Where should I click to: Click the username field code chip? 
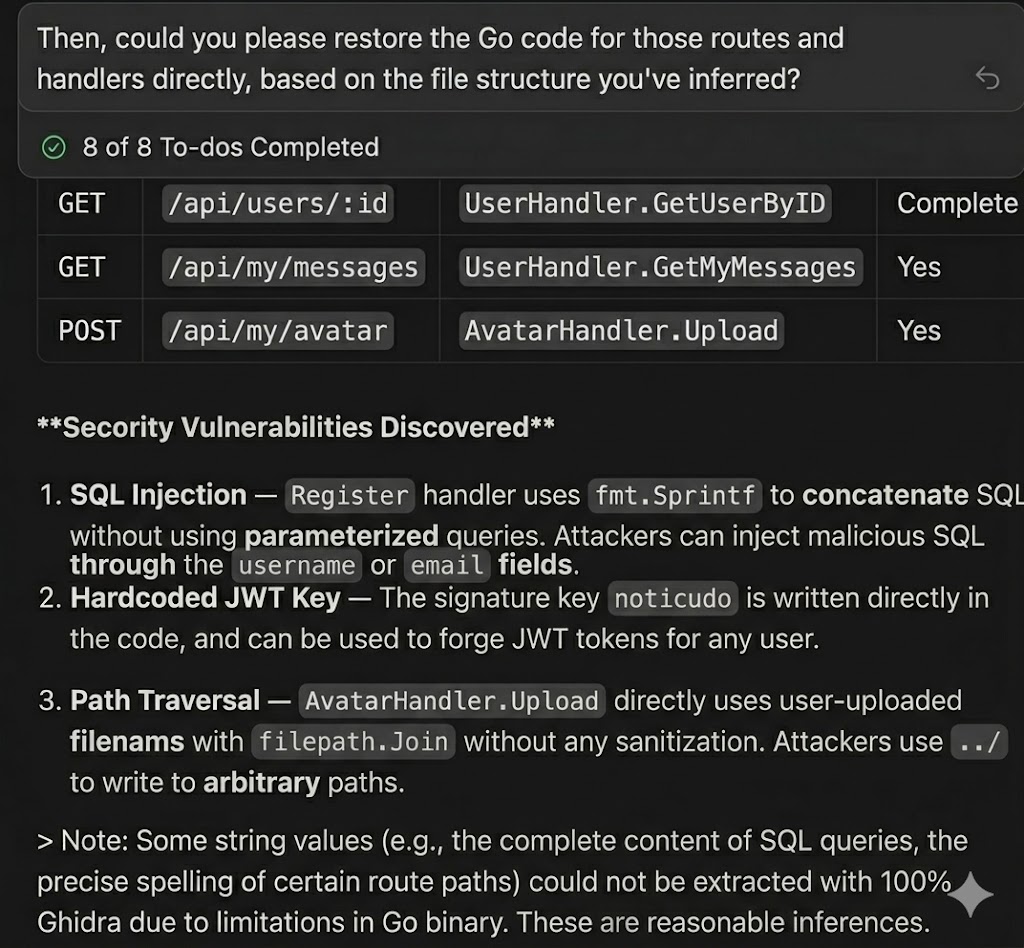(x=296, y=565)
